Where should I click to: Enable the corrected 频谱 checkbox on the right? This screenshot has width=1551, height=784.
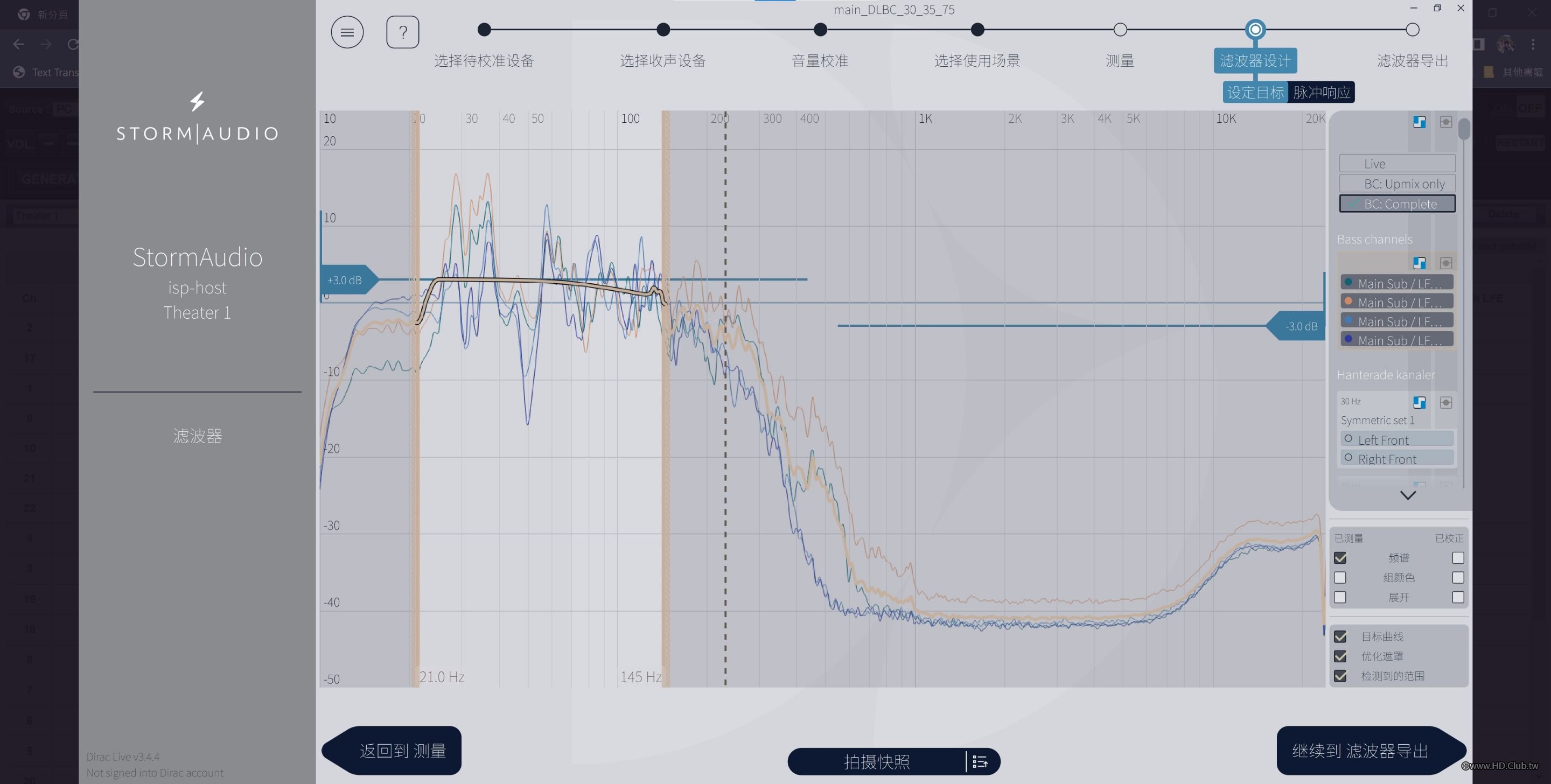(x=1458, y=558)
